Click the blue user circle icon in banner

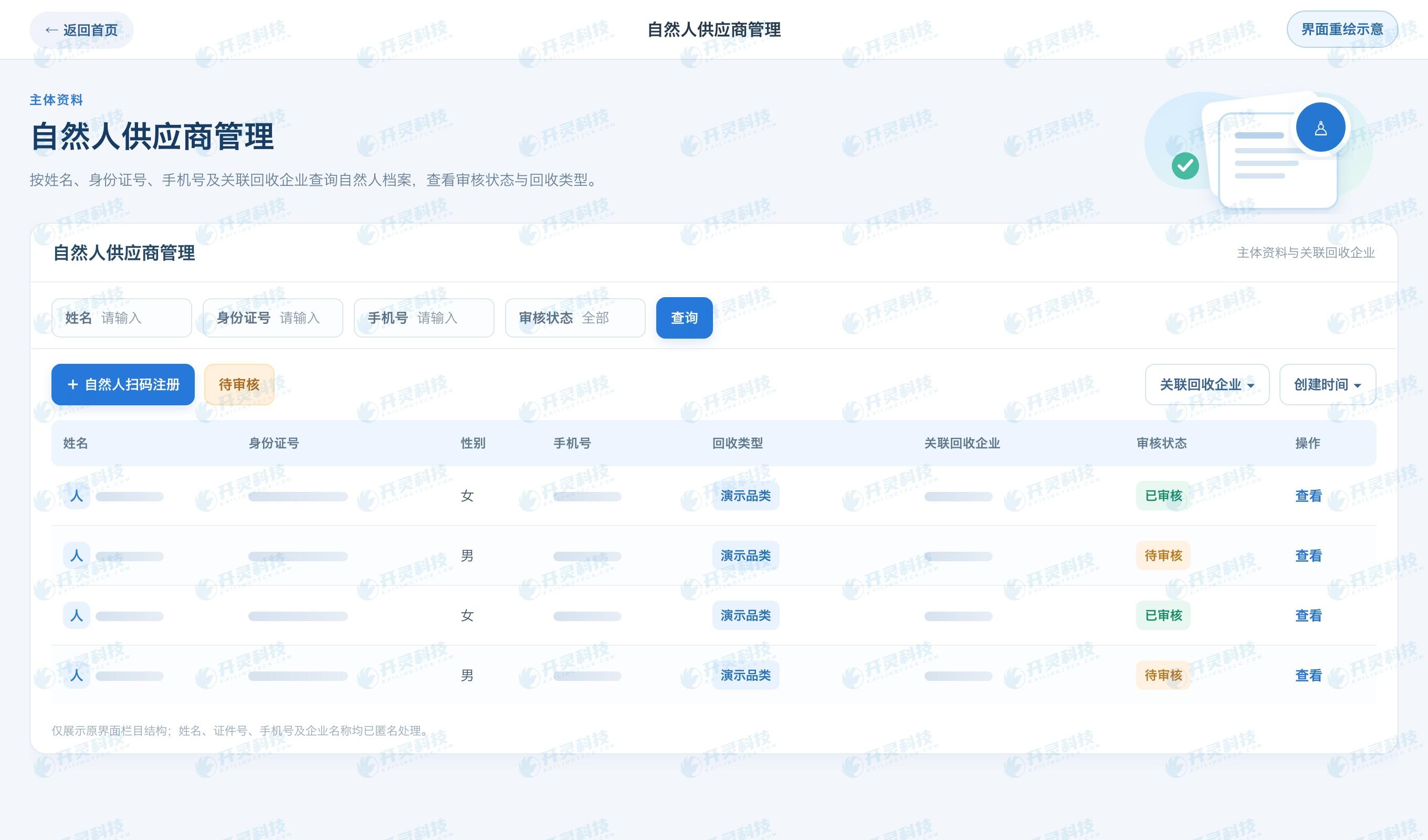[1320, 127]
